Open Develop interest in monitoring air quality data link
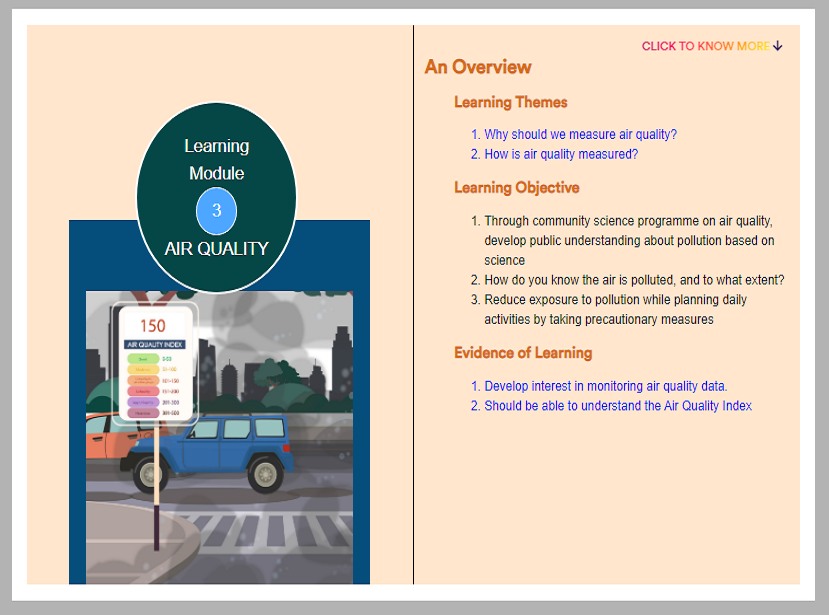The width and height of the screenshot is (829, 615). [x=605, y=386]
